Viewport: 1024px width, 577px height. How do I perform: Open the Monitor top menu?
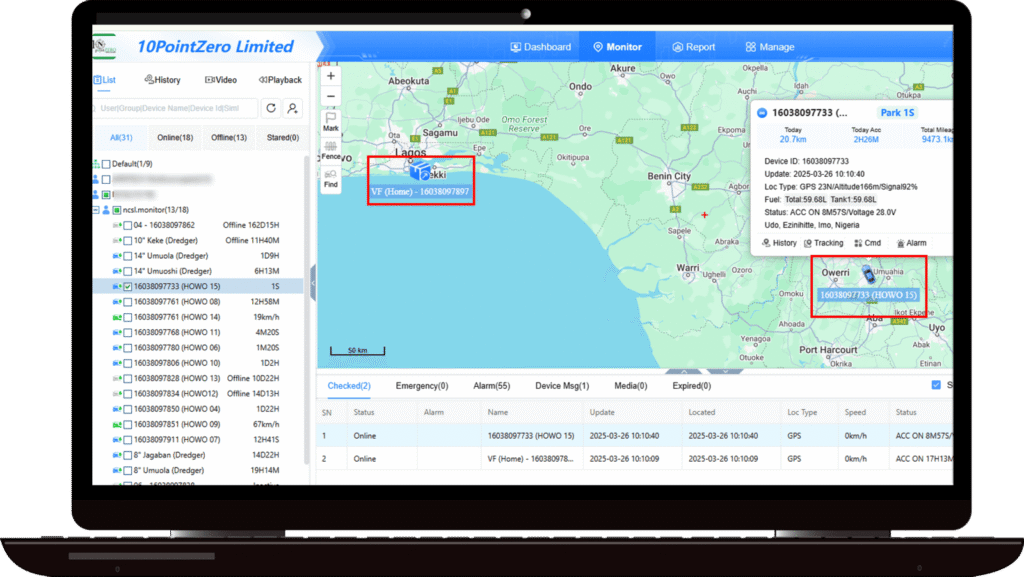(617, 47)
